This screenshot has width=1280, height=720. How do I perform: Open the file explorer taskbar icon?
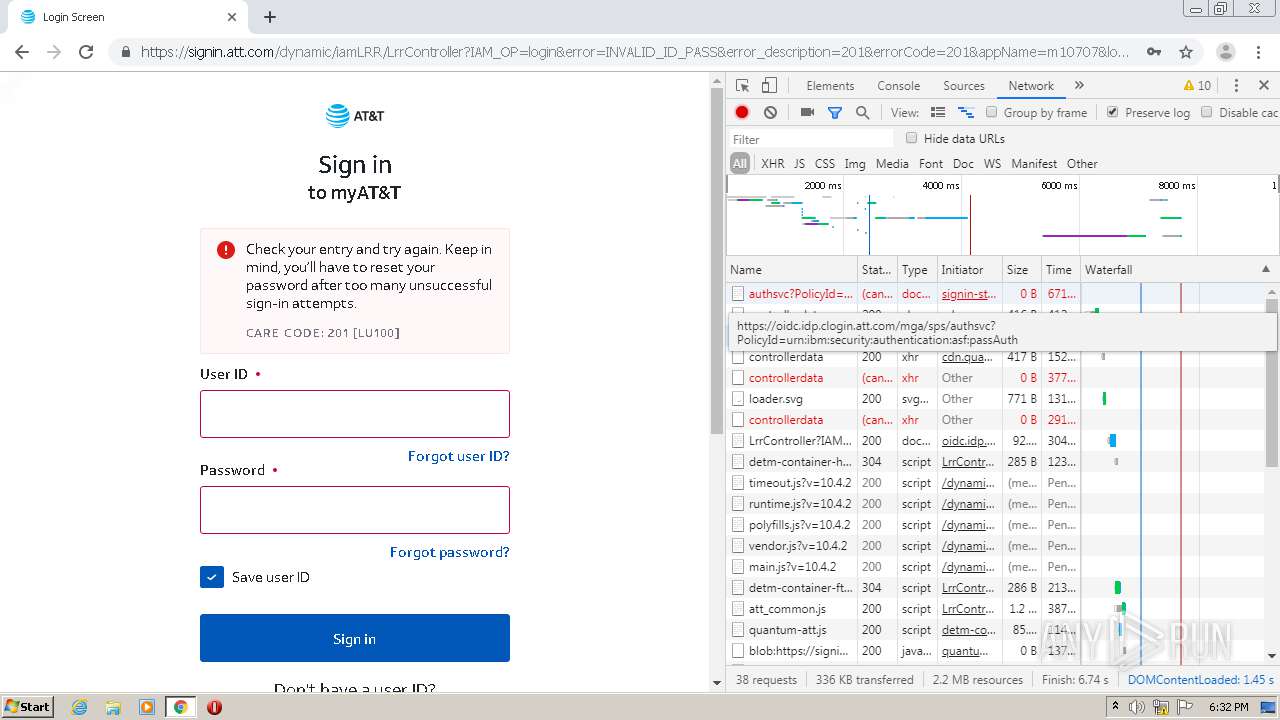(113, 707)
